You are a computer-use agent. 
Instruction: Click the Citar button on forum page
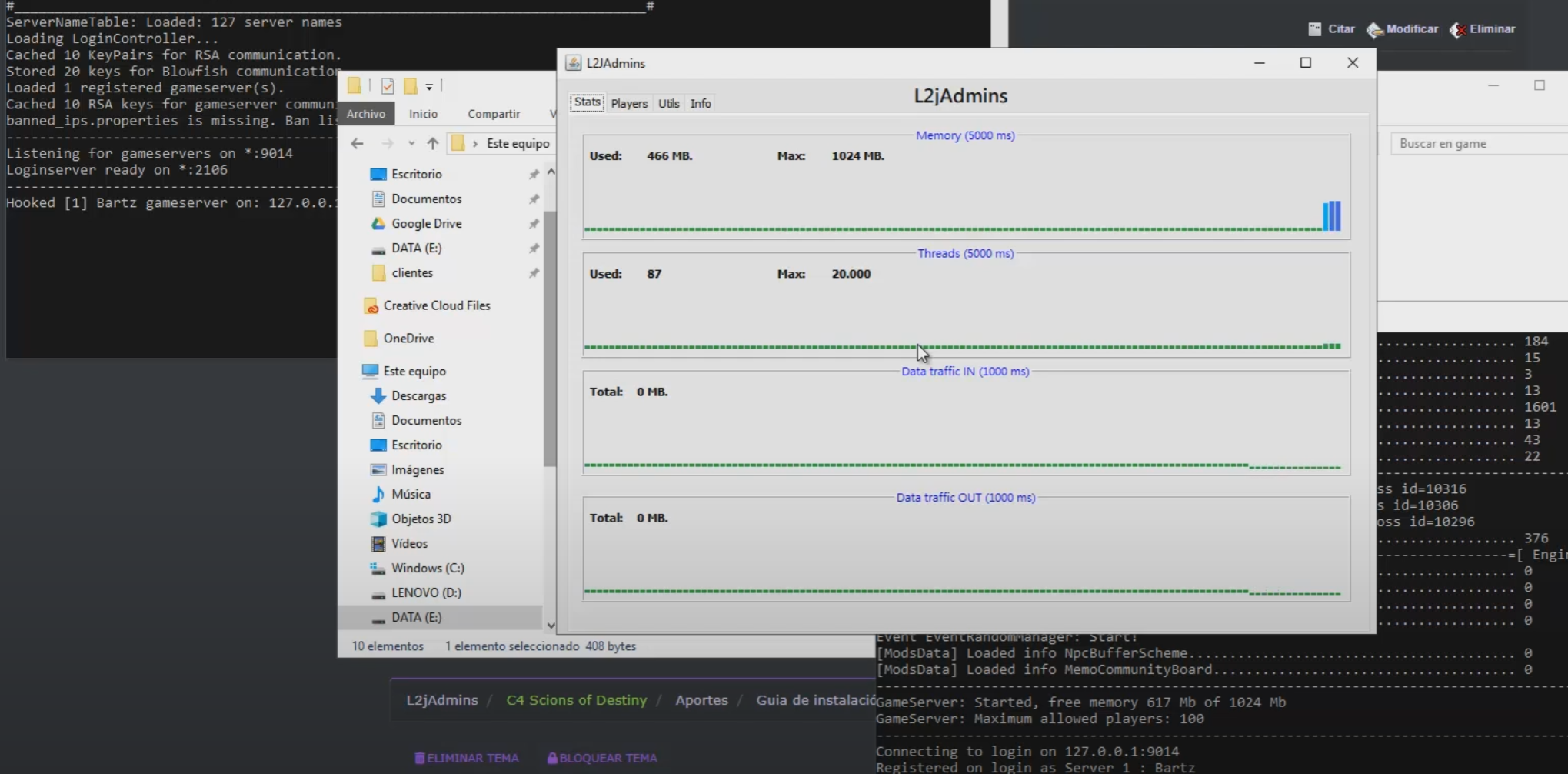click(1332, 29)
